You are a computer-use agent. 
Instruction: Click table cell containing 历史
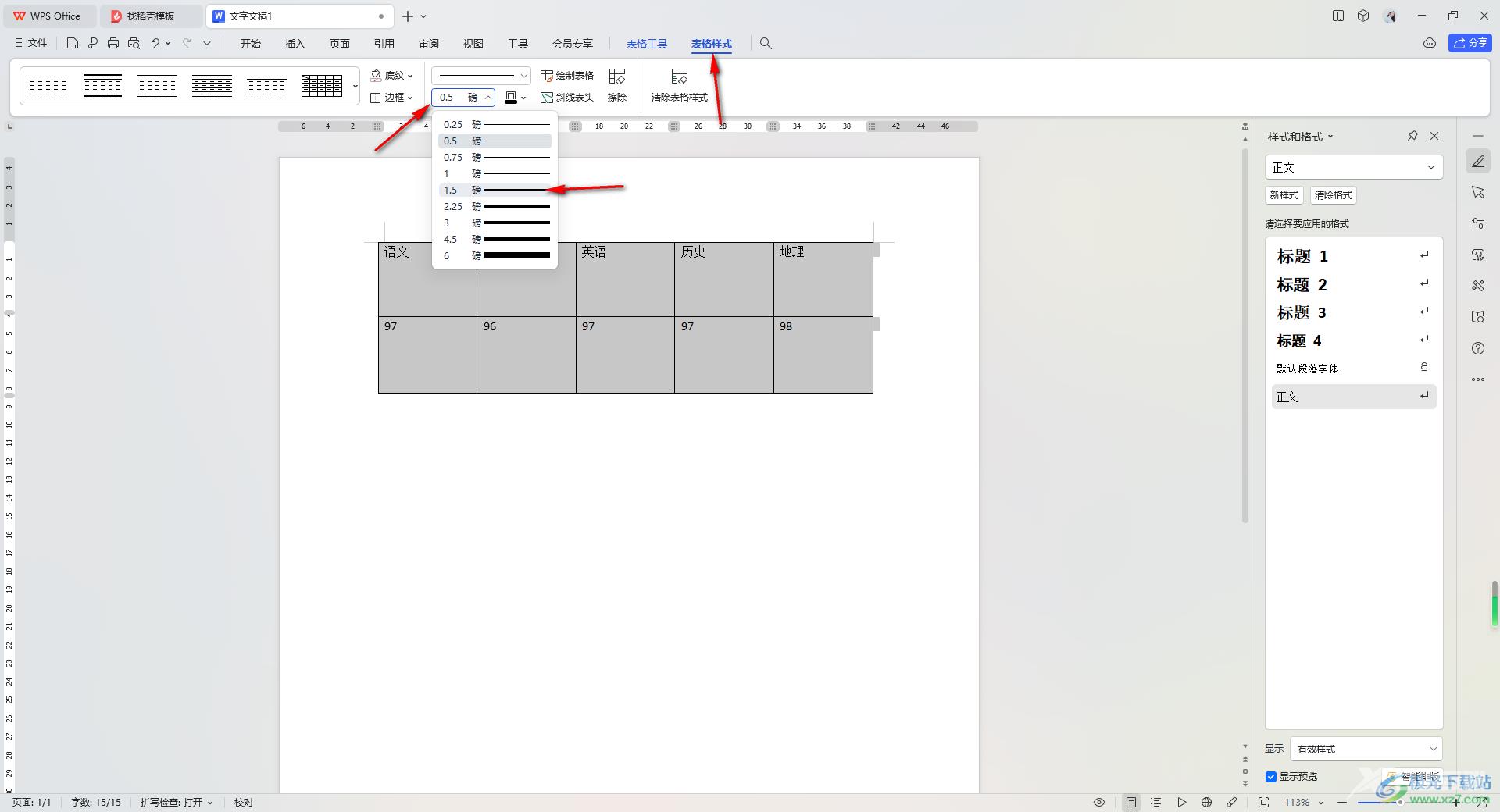(x=723, y=280)
